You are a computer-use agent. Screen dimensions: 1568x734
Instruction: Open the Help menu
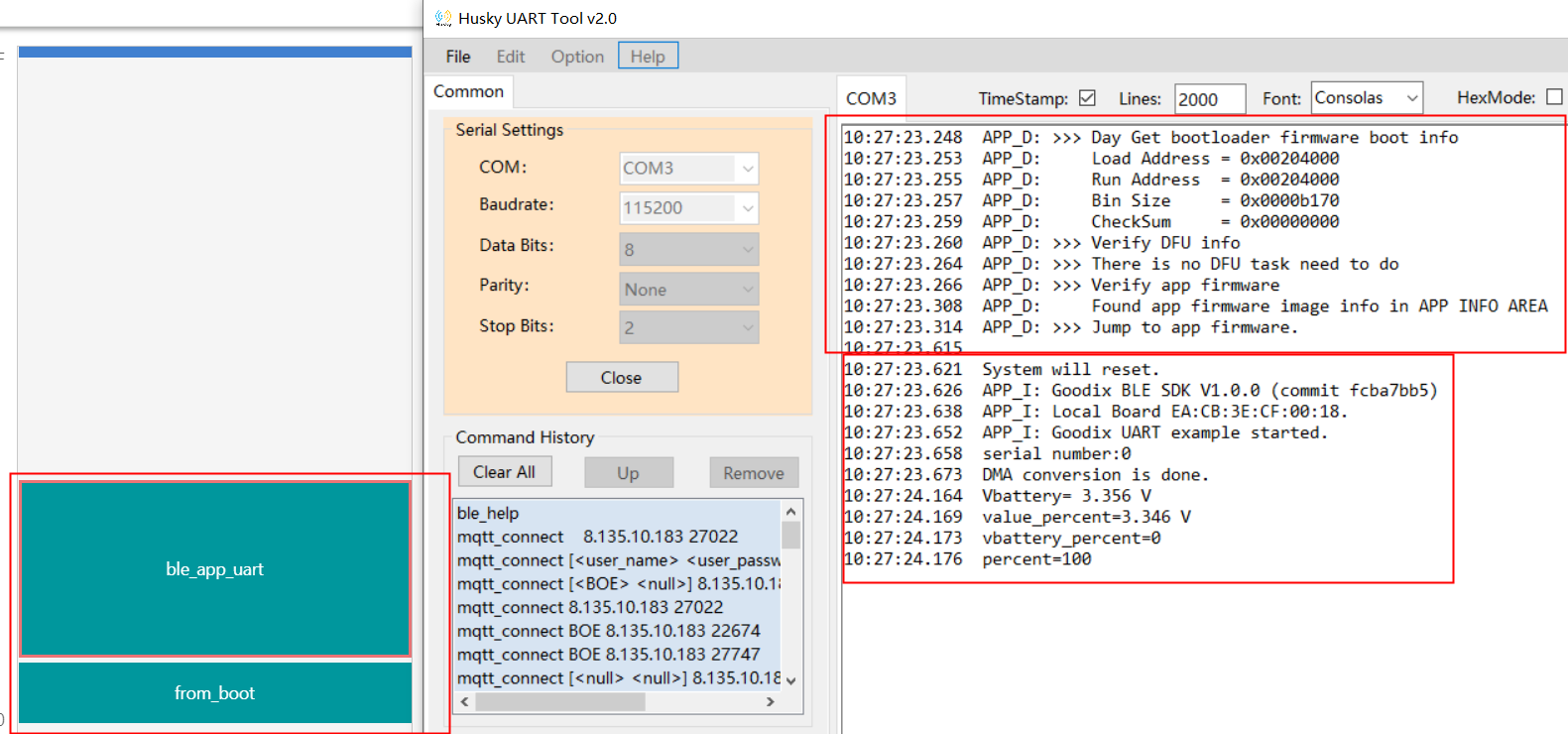click(x=648, y=57)
